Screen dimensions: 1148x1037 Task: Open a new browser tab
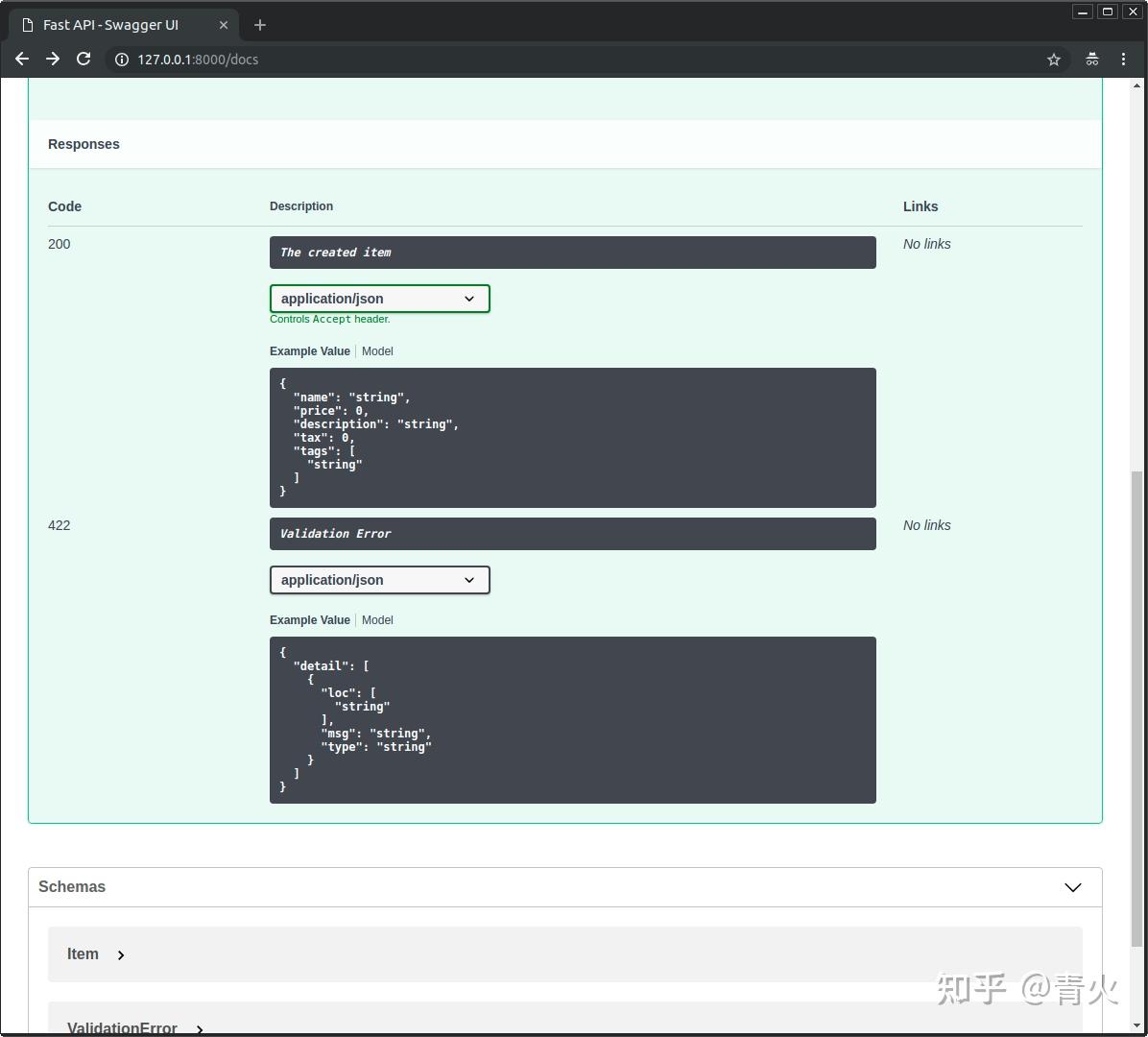coord(259,25)
